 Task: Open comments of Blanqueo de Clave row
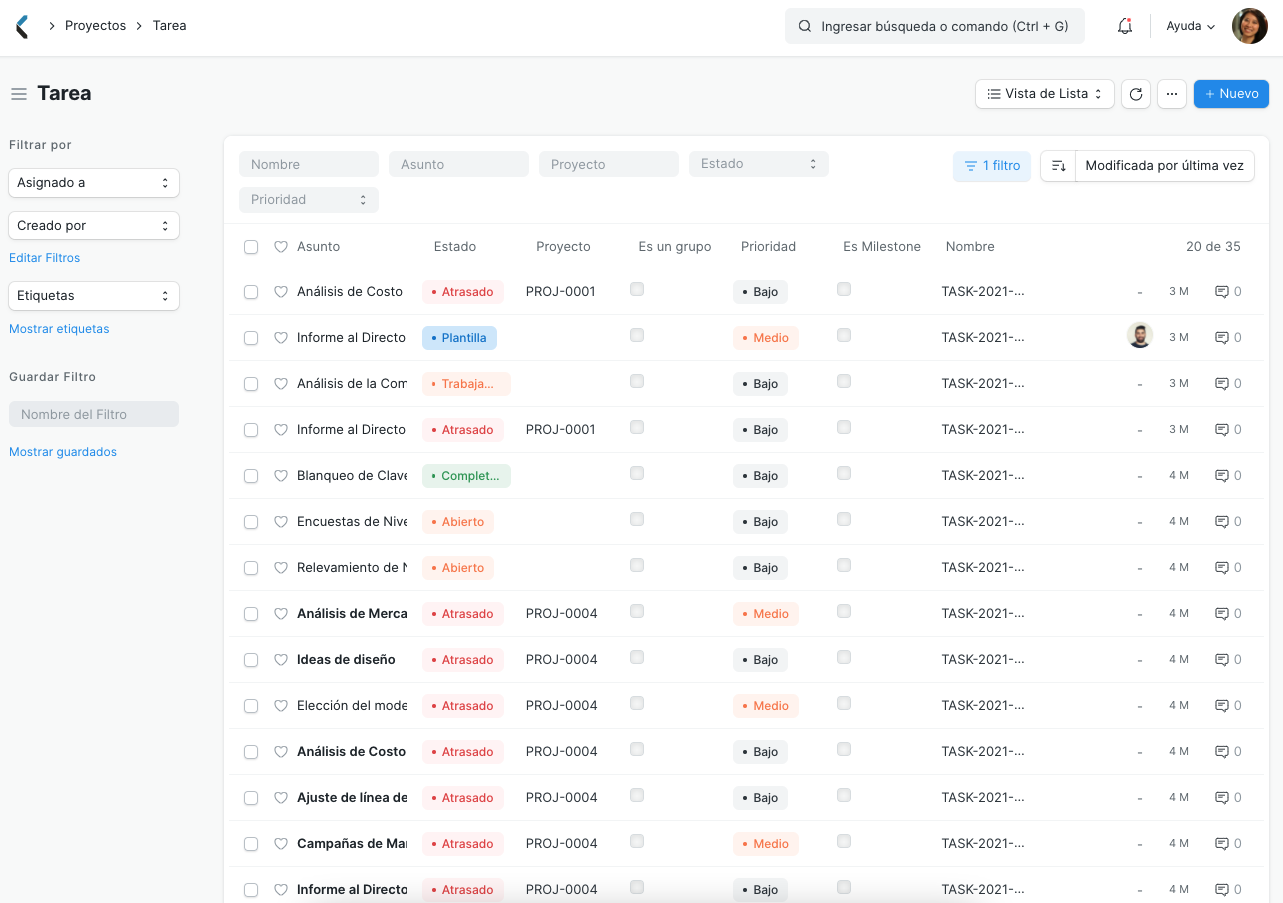[x=1228, y=476]
